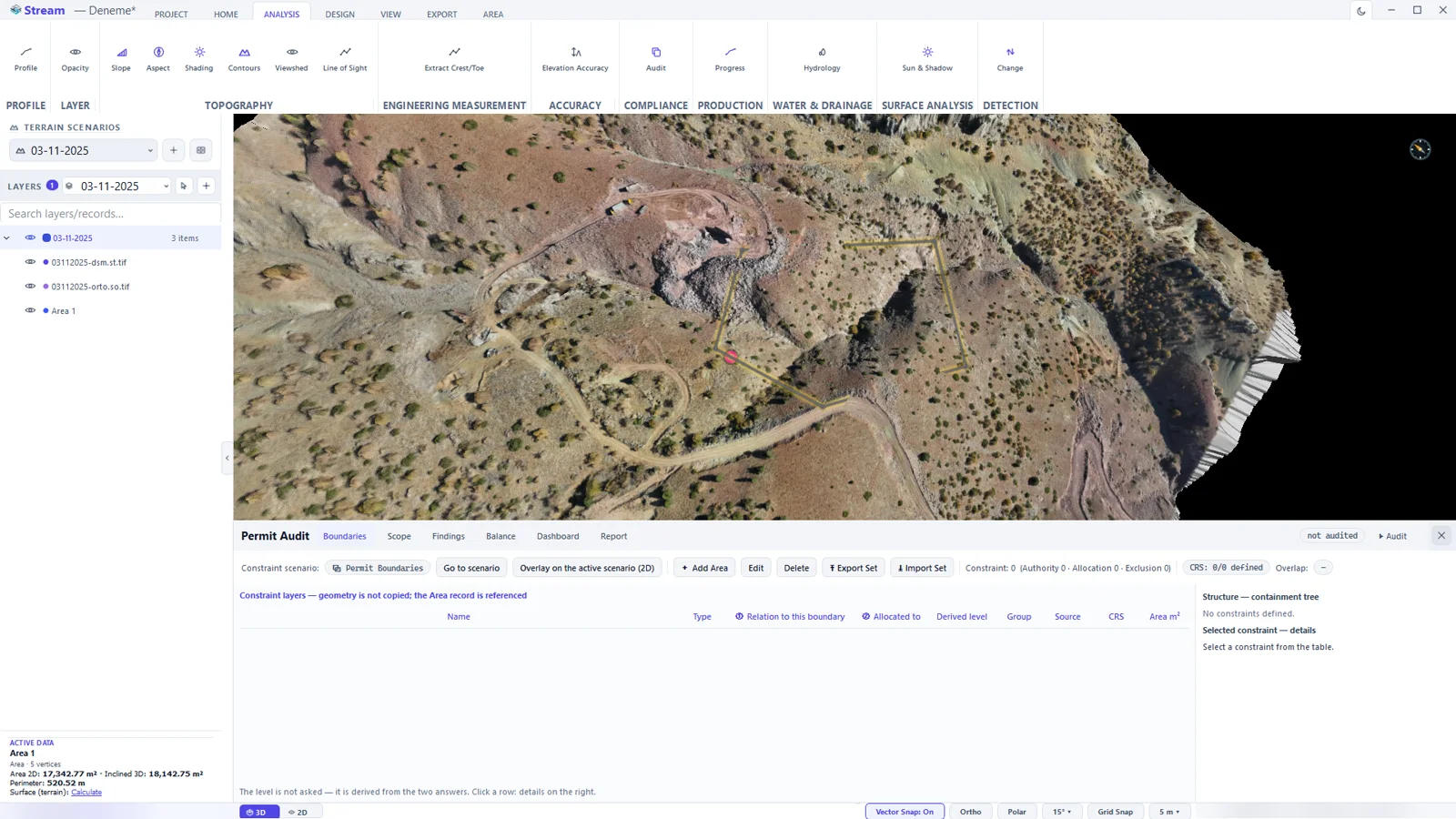The height and width of the screenshot is (819, 1456).
Task: Open the production Progress tool
Action: tap(730, 58)
